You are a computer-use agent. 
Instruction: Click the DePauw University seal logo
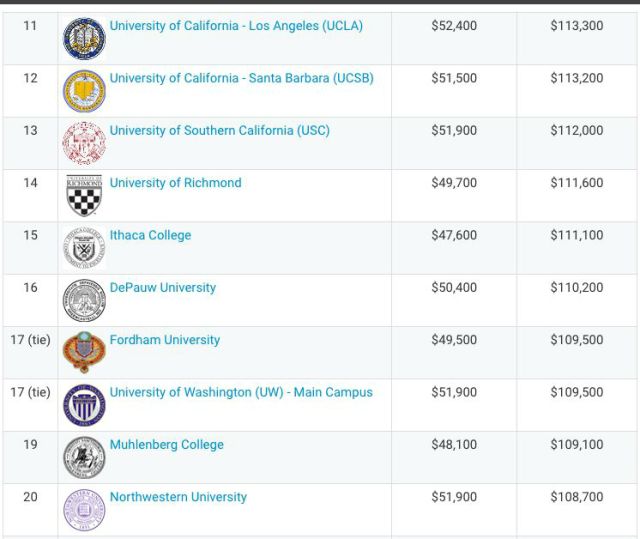coord(84,300)
